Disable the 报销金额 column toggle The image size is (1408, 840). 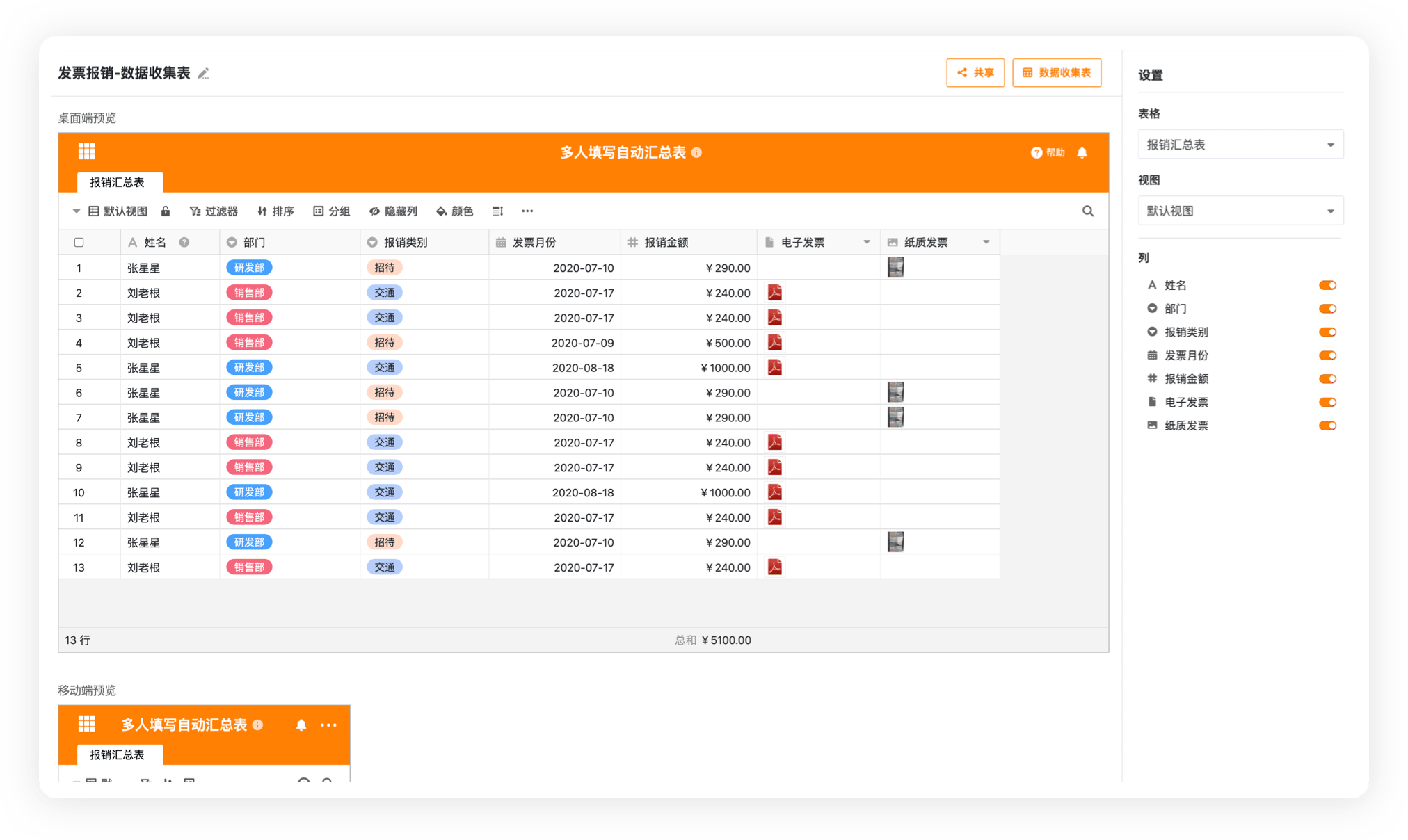pos(1327,379)
